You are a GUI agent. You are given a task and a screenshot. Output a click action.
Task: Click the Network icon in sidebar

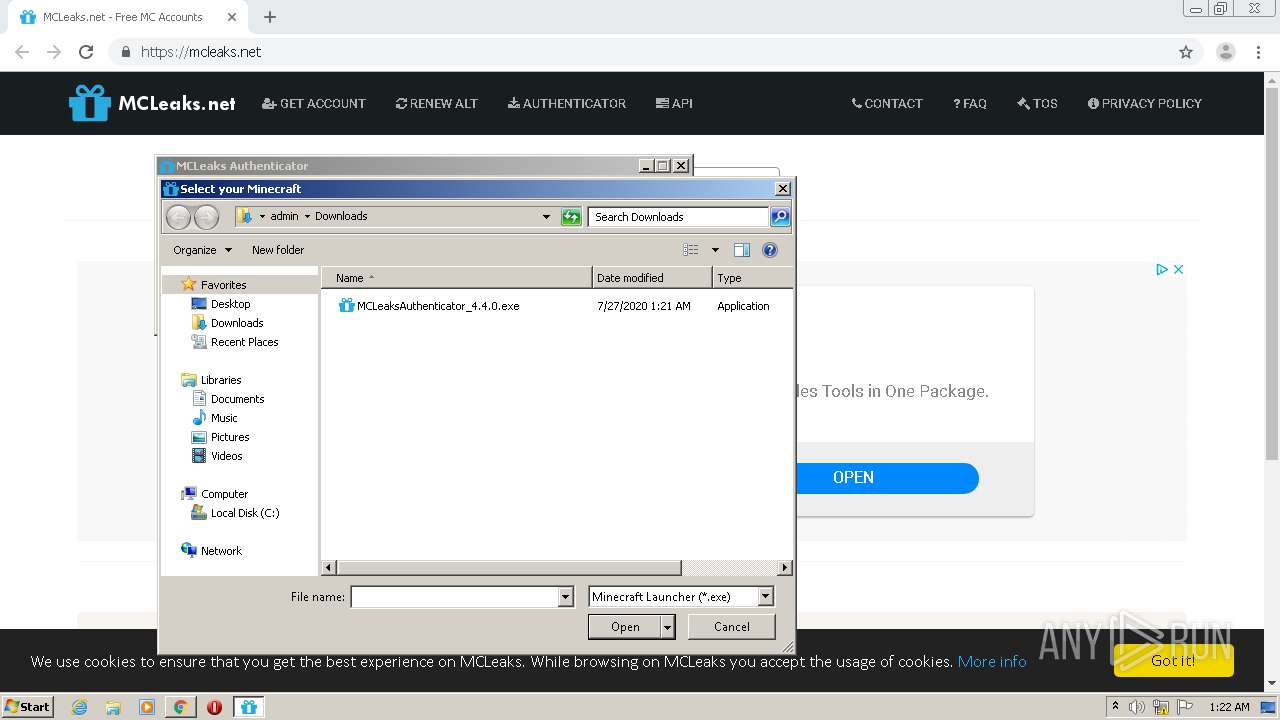click(x=189, y=551)
